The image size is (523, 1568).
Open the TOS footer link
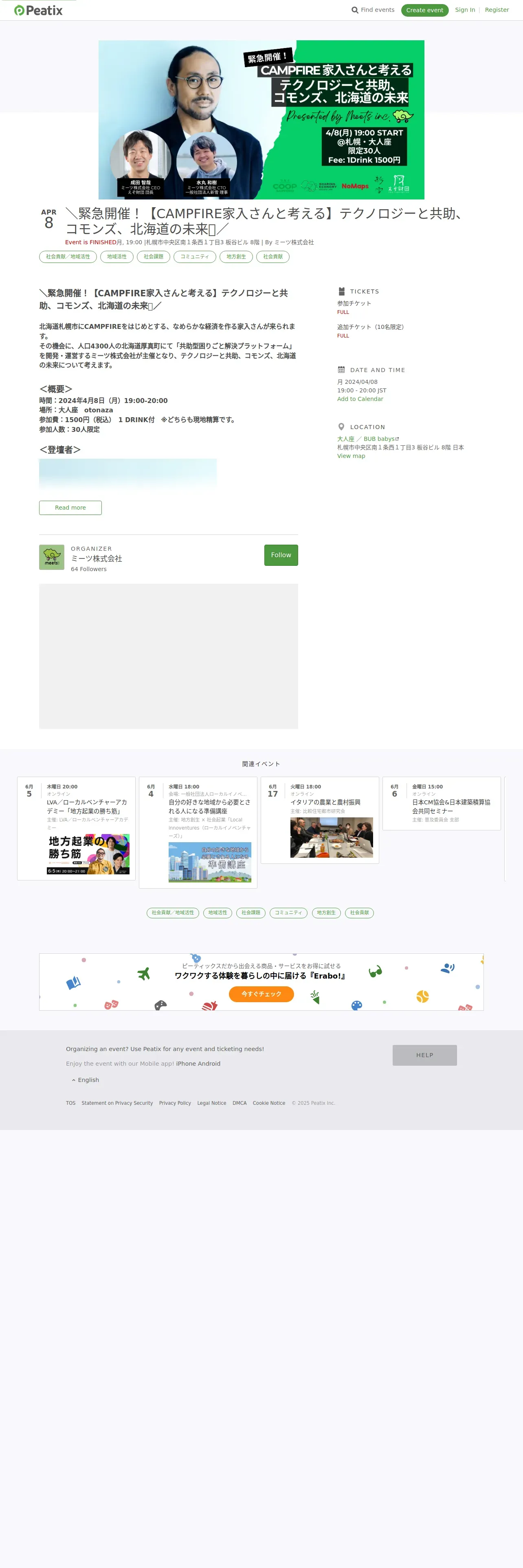pos(70,1103)
